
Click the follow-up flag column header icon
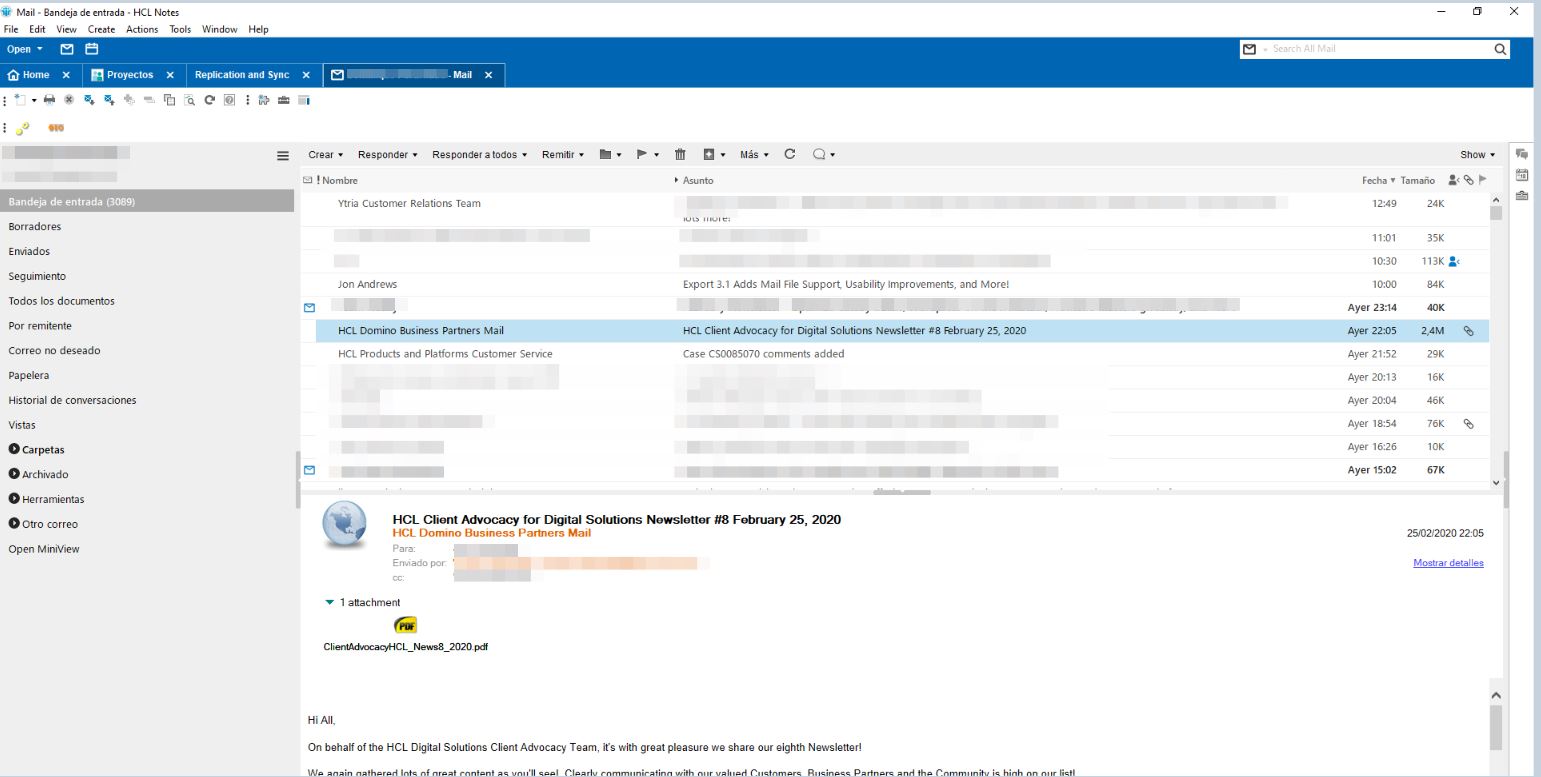1483,180
